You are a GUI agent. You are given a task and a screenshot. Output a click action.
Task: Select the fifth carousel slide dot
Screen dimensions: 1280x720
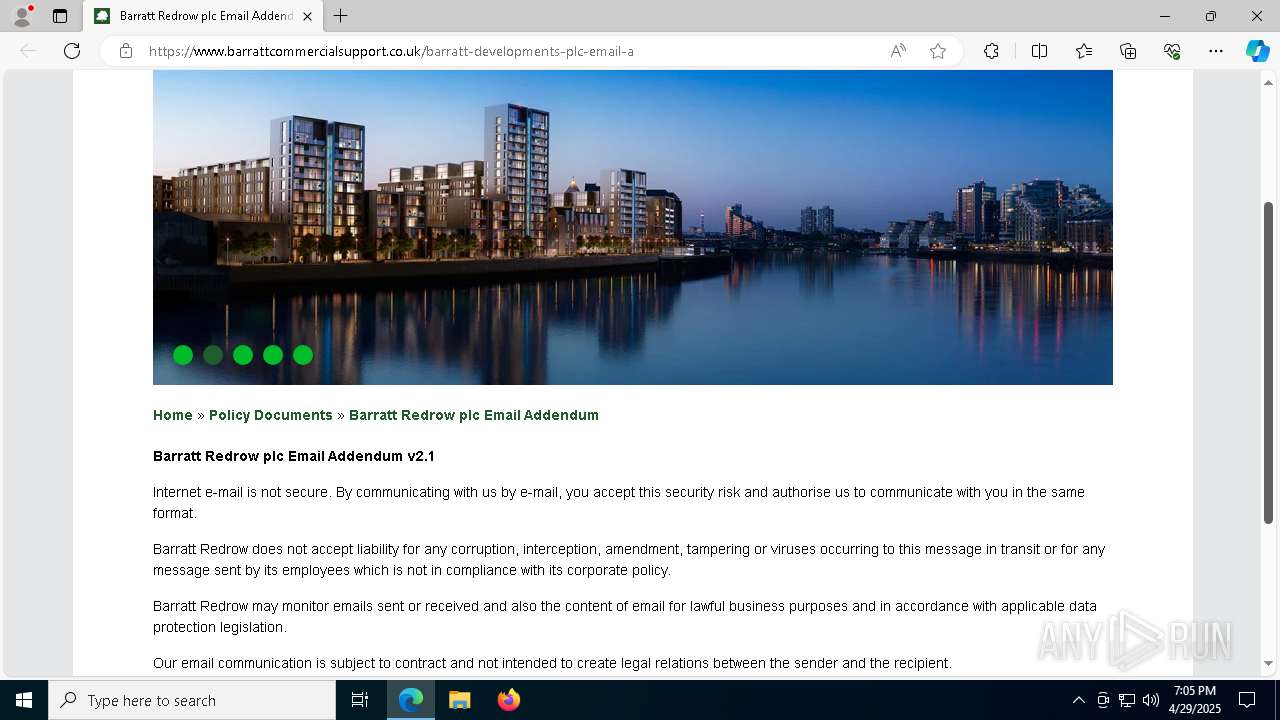303,355
